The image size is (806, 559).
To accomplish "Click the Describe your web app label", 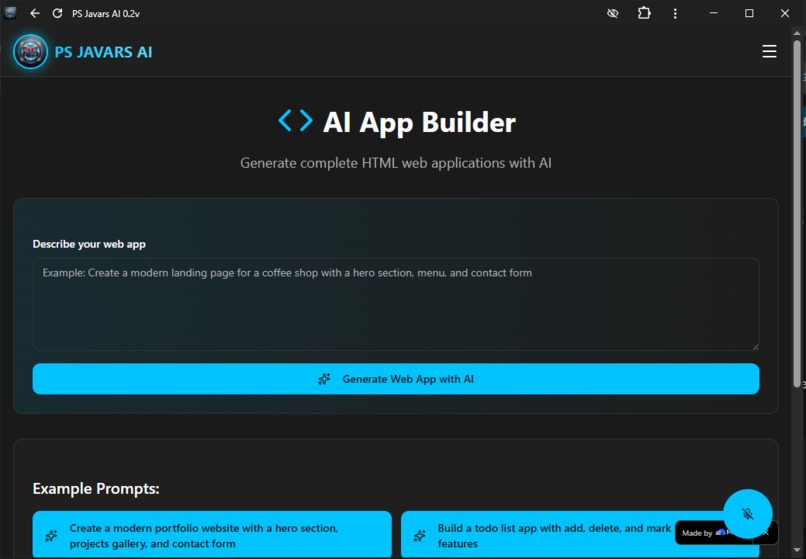I will pyautogui.click(x=89, y=244).
